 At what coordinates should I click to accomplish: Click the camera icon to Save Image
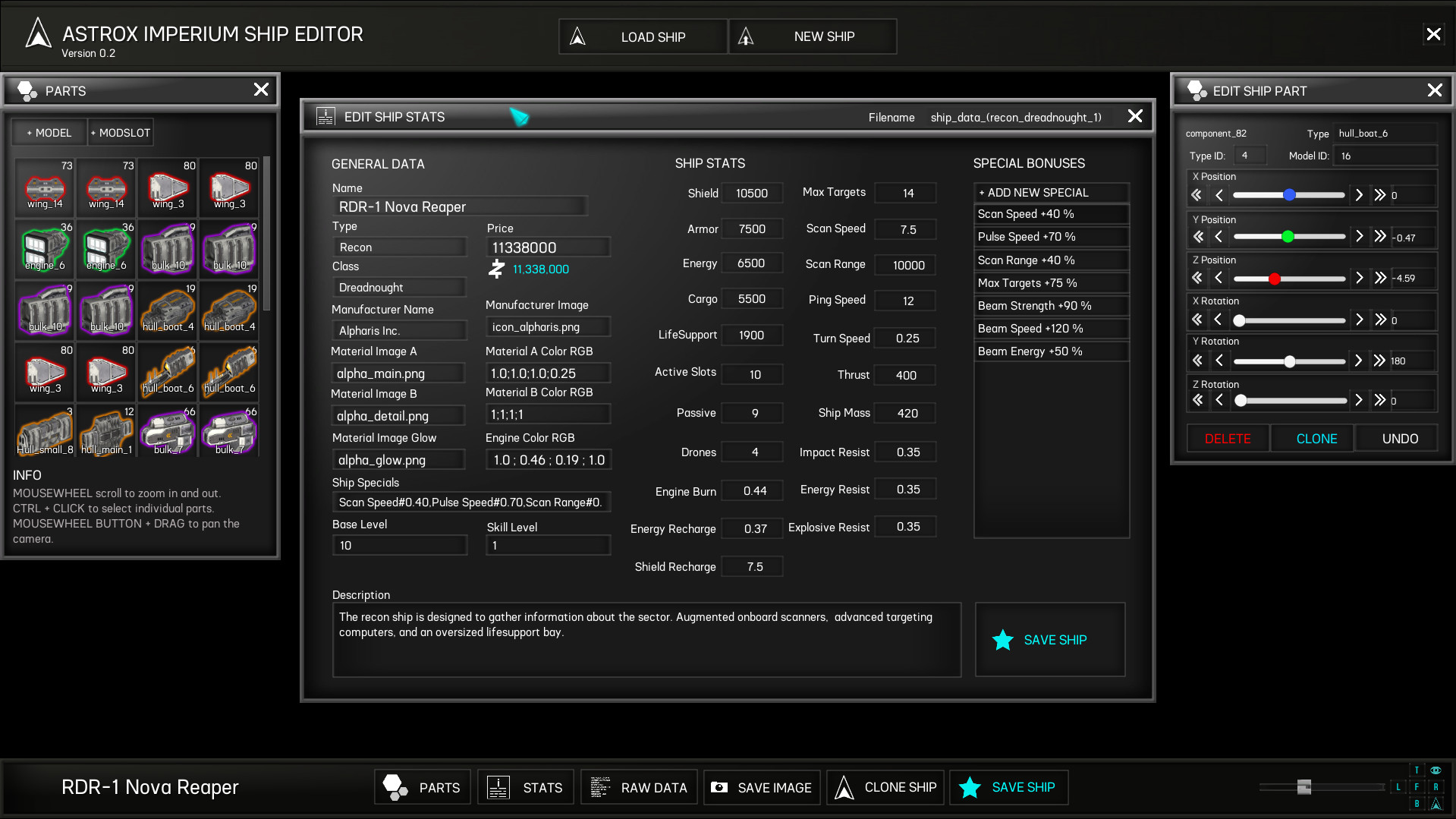tap(717, 787)
